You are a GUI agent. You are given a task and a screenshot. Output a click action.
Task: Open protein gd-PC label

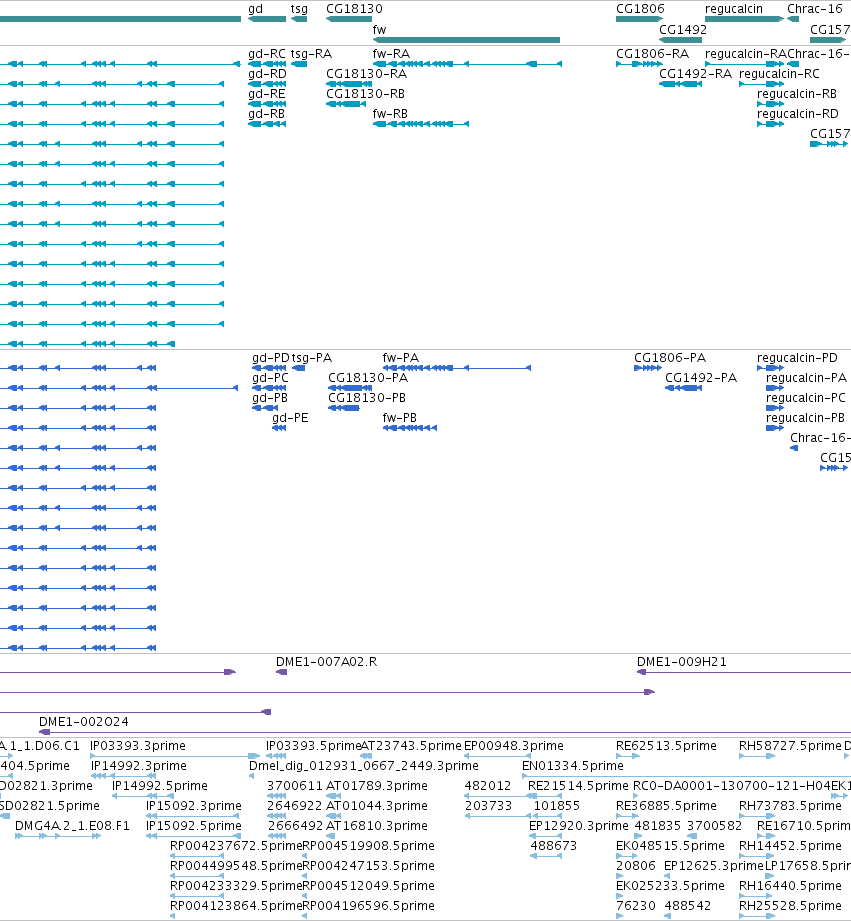(x=270, y=378)
